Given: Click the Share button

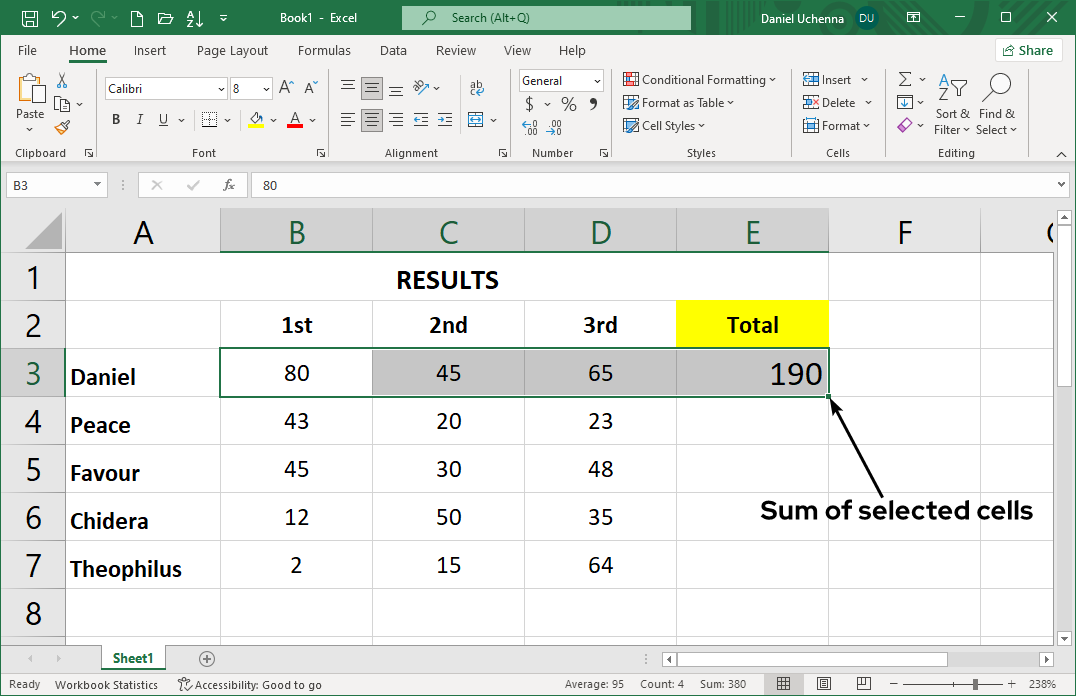Looking at the screenshot, I should (1028, 49).
